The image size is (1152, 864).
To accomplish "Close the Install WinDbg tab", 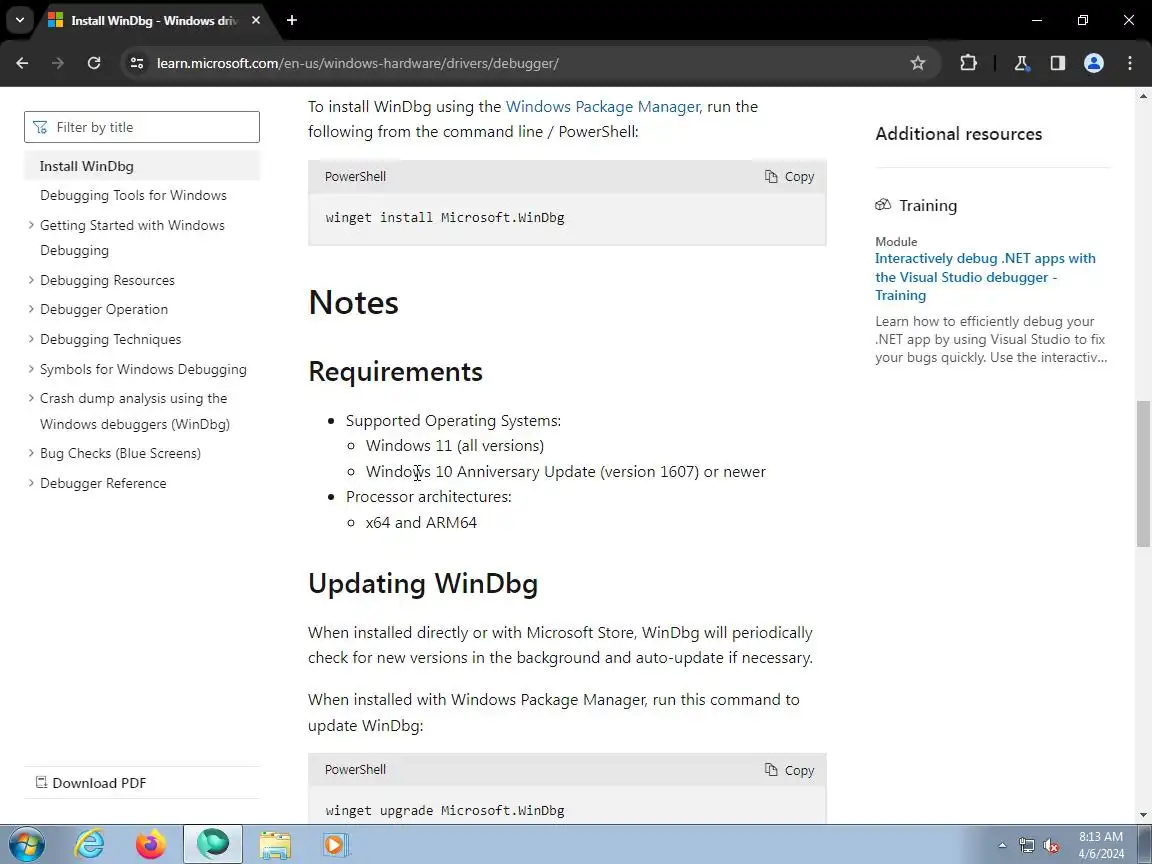I will (x=256, y=20).
